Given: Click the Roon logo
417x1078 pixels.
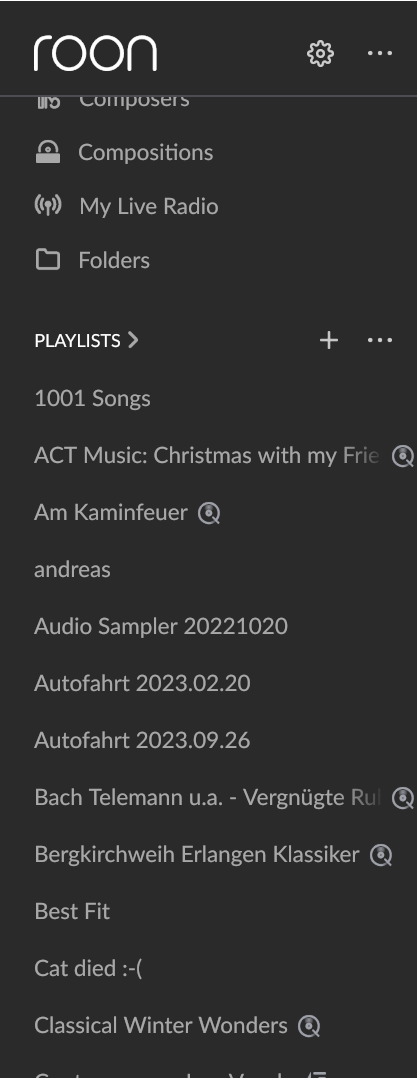Looking at the screenshot, I should pyautogui.click(x=95, y=53).
